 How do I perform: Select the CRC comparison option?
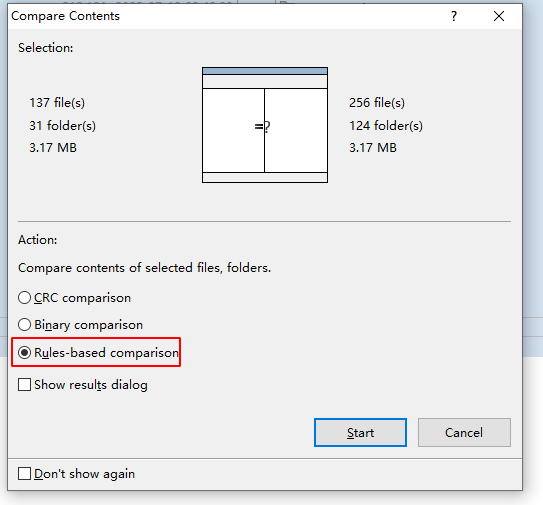coord(74,298)
